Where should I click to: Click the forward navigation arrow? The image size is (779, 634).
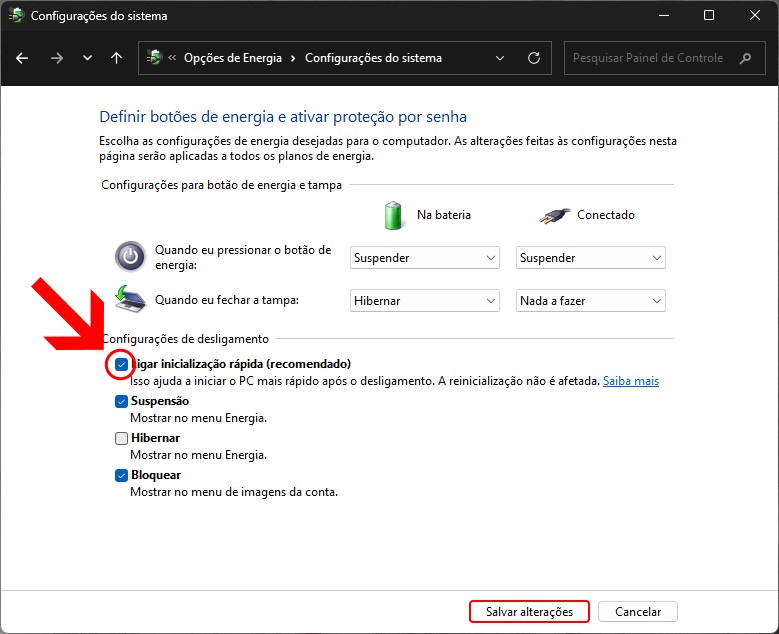click(x=56, y=58)
